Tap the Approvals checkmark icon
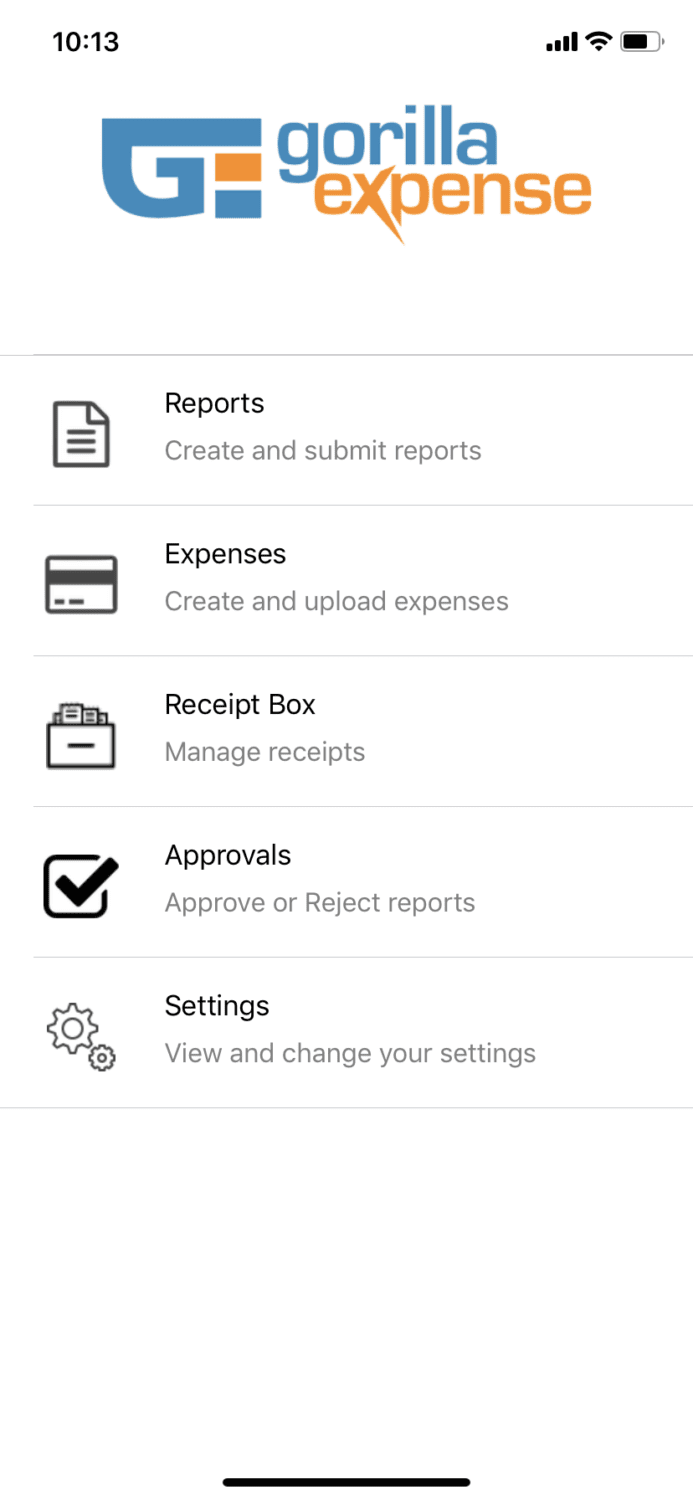The height and width of the screenshot is (1500, 693). click(81, 883)
